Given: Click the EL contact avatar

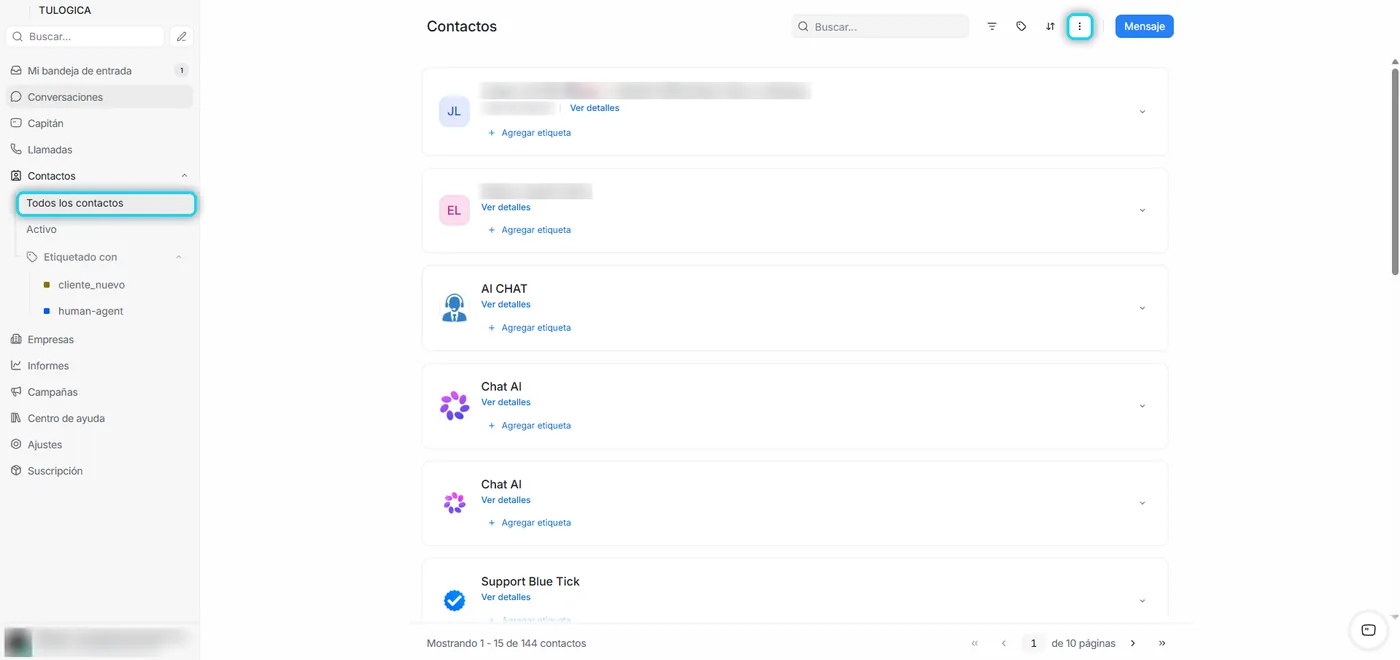Looking at the screenshot, I should coord(454,210).
